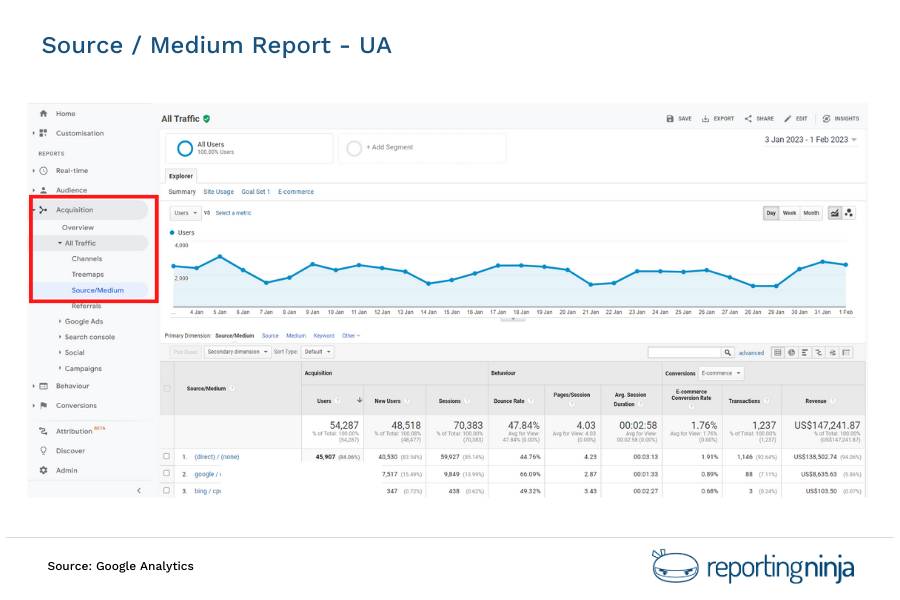The height and width of the screenshot is (600, 900).
Task: Open the date range 3 Jan 2023 - 1 Feb 2023
Action: point(810,140)
